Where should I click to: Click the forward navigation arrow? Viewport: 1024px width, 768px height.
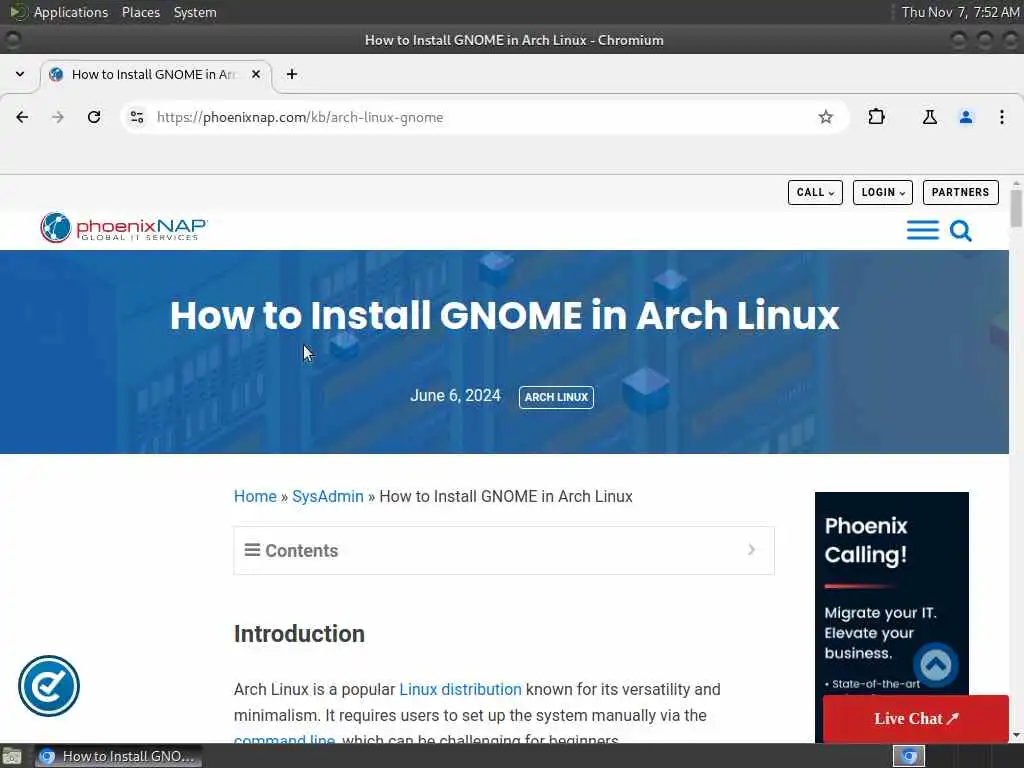[x=58, y=117]
